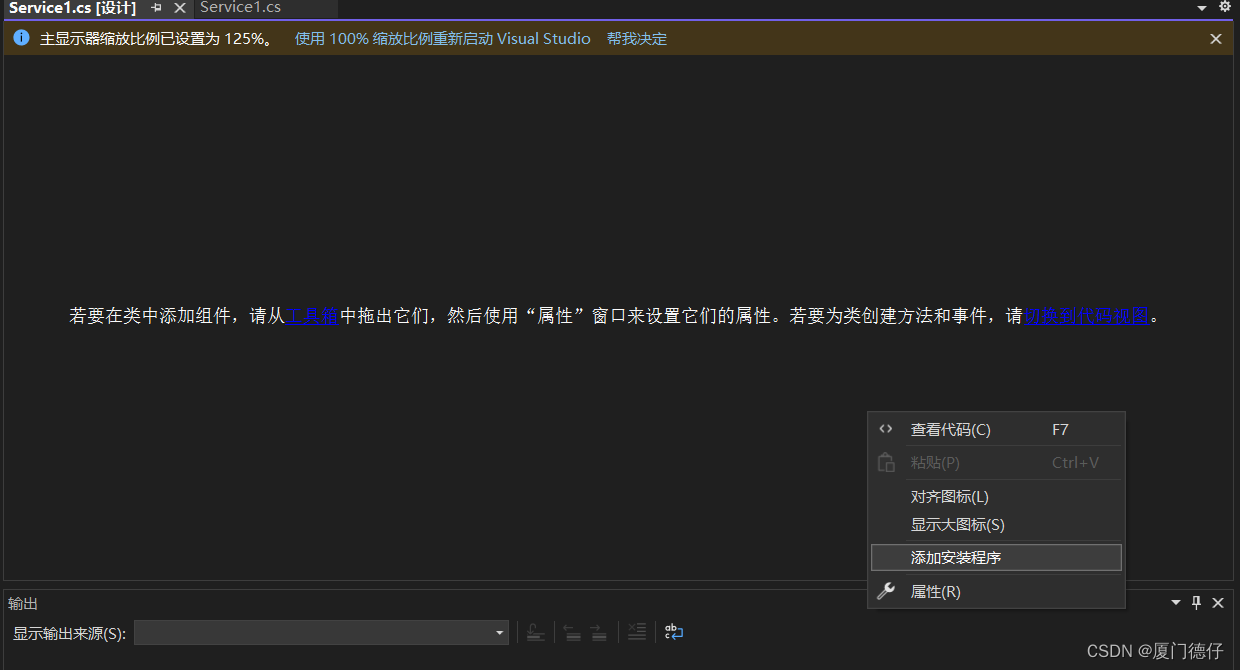1240x670 pixels.
Task: Click the view code angle-brackets icon
Action: [x=886, y=429]
